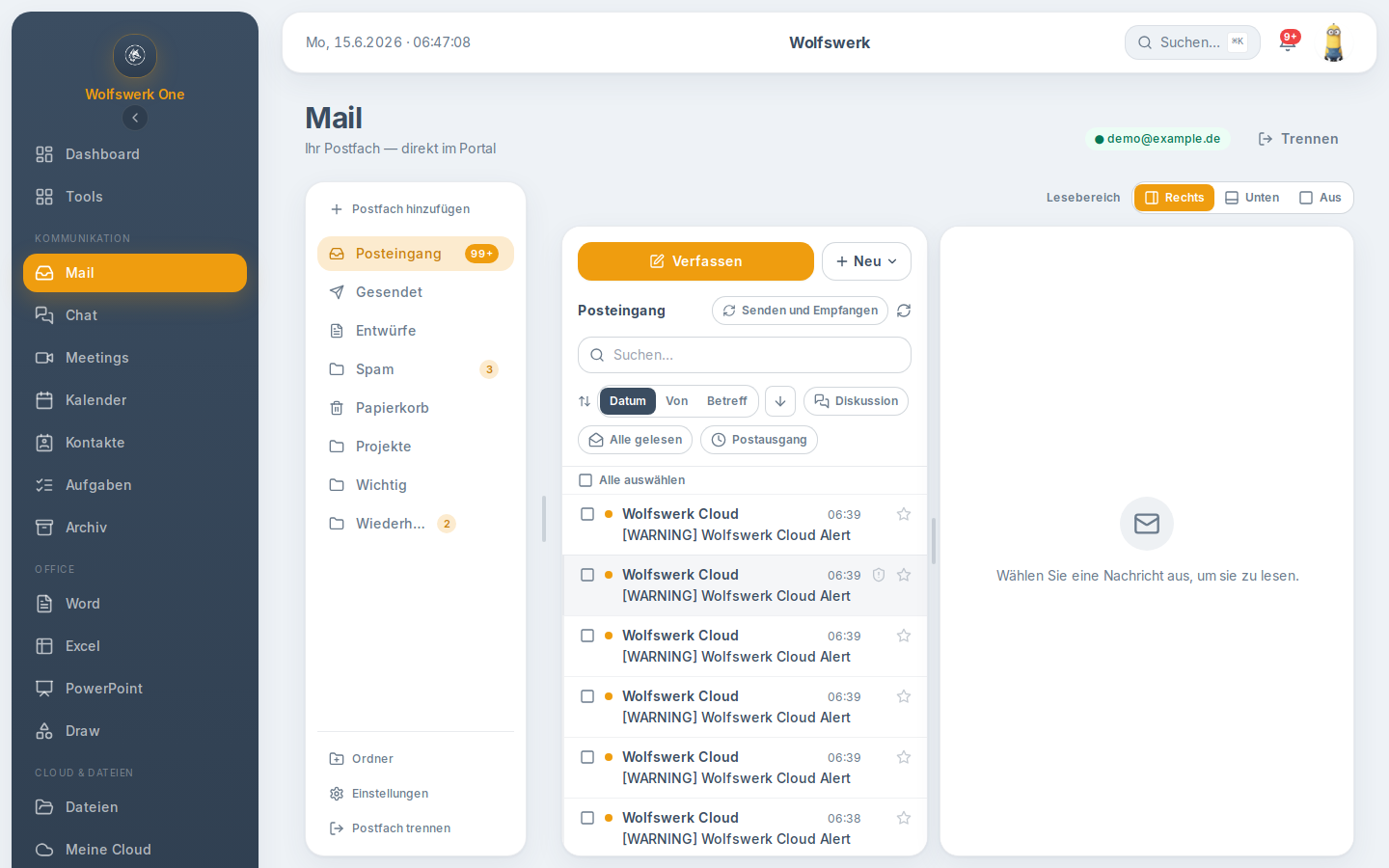Toggle sort direction arrow button
The height and width of the screenshot is (868, 1389).
click(x=780, y=401)
